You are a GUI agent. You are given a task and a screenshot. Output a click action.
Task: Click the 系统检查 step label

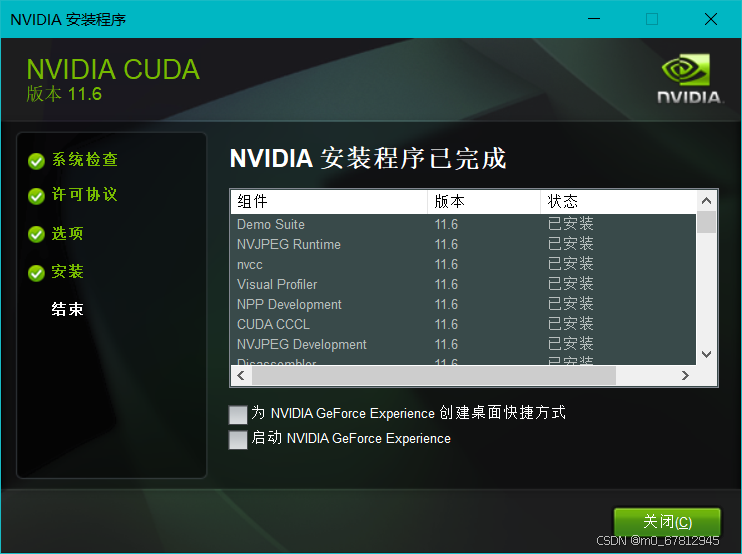[x=85, y=159]
